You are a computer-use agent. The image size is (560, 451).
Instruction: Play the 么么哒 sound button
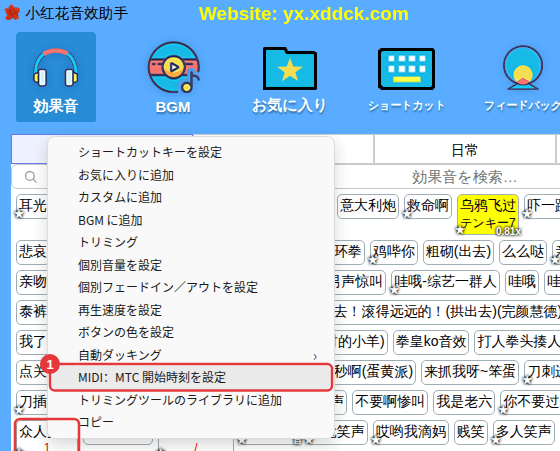click(523, 252)
